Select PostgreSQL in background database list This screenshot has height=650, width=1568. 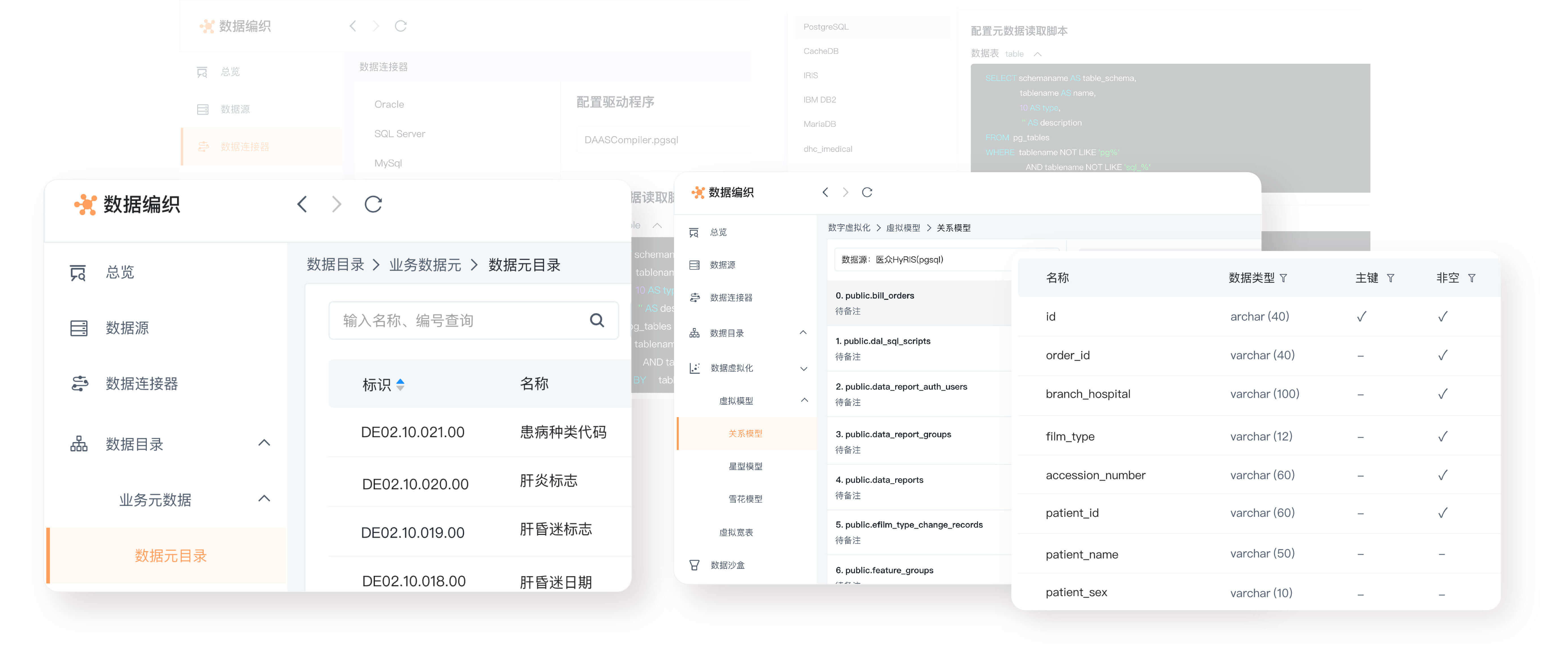point(872,27)
